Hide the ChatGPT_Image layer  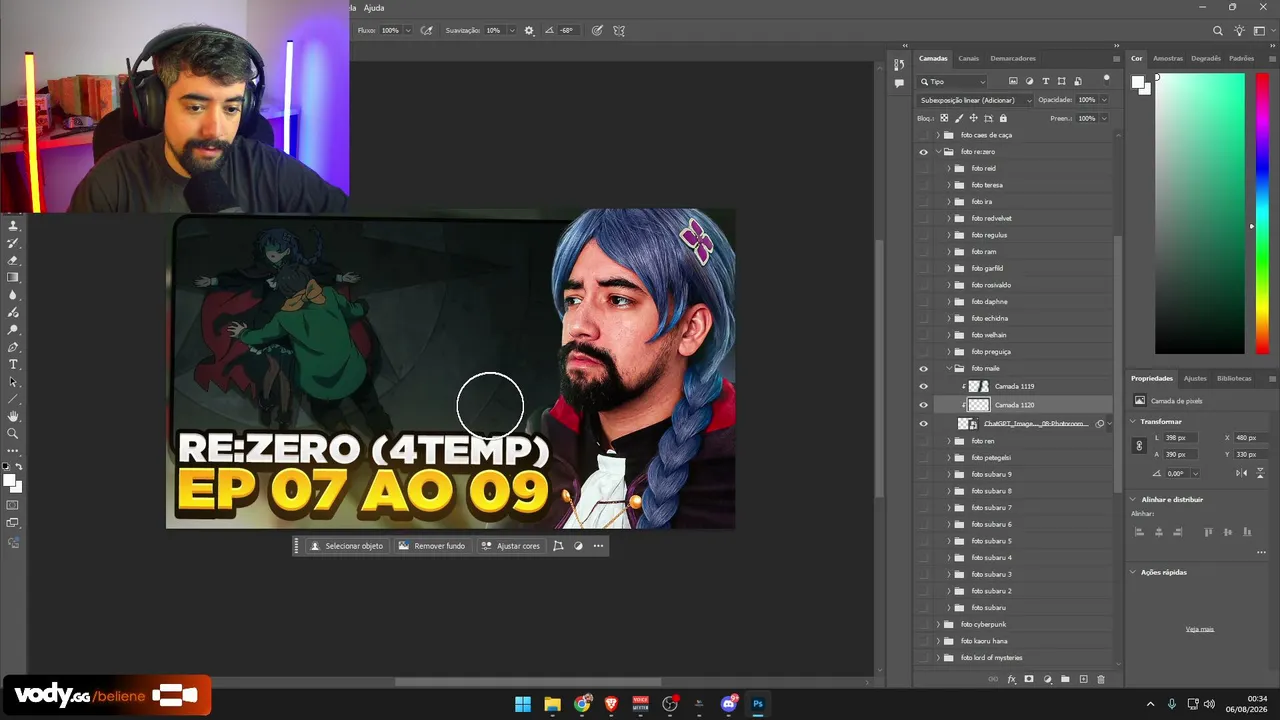click(923, 424)
